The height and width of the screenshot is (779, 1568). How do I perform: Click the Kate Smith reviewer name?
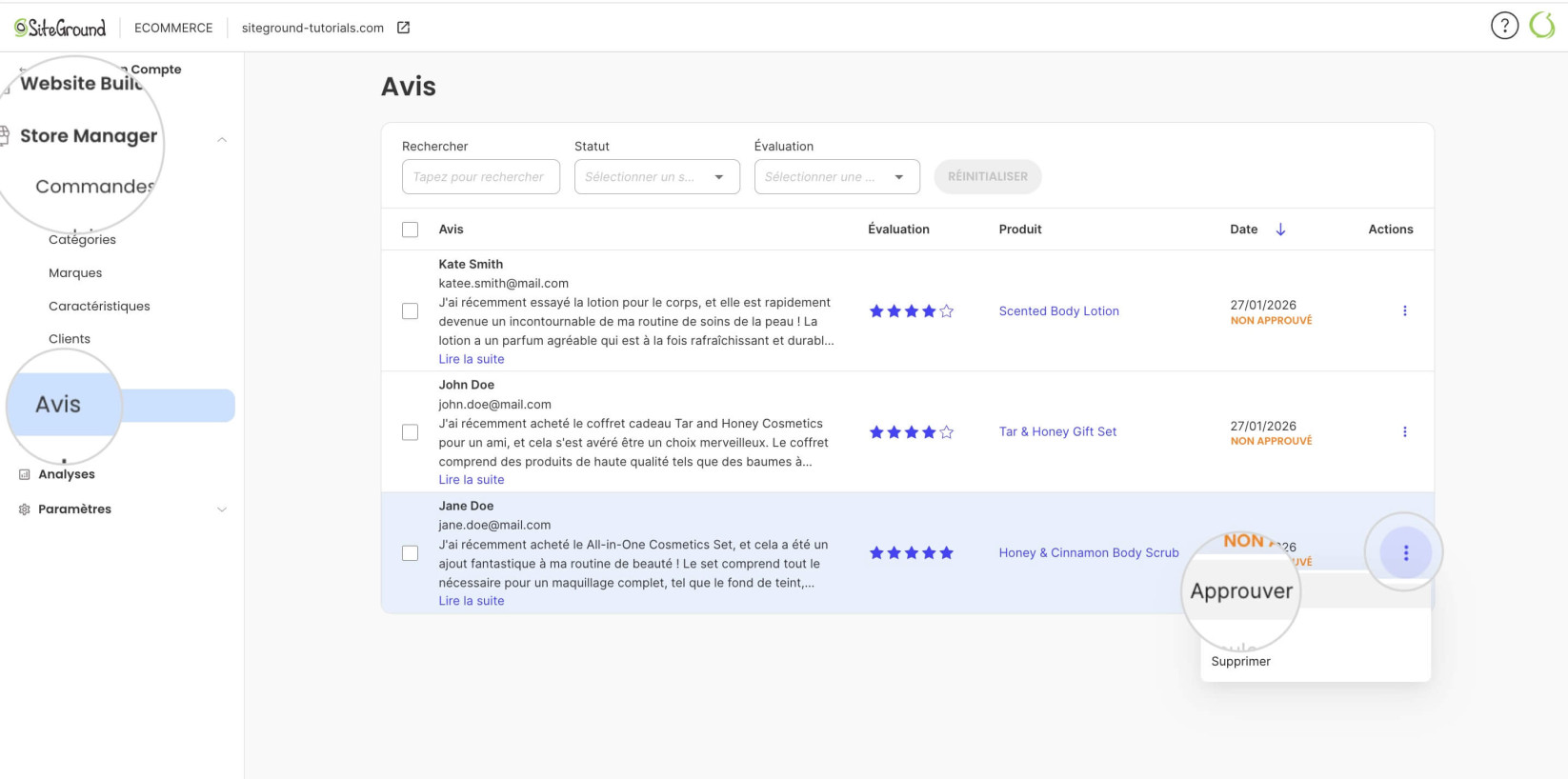click(471, 264)
